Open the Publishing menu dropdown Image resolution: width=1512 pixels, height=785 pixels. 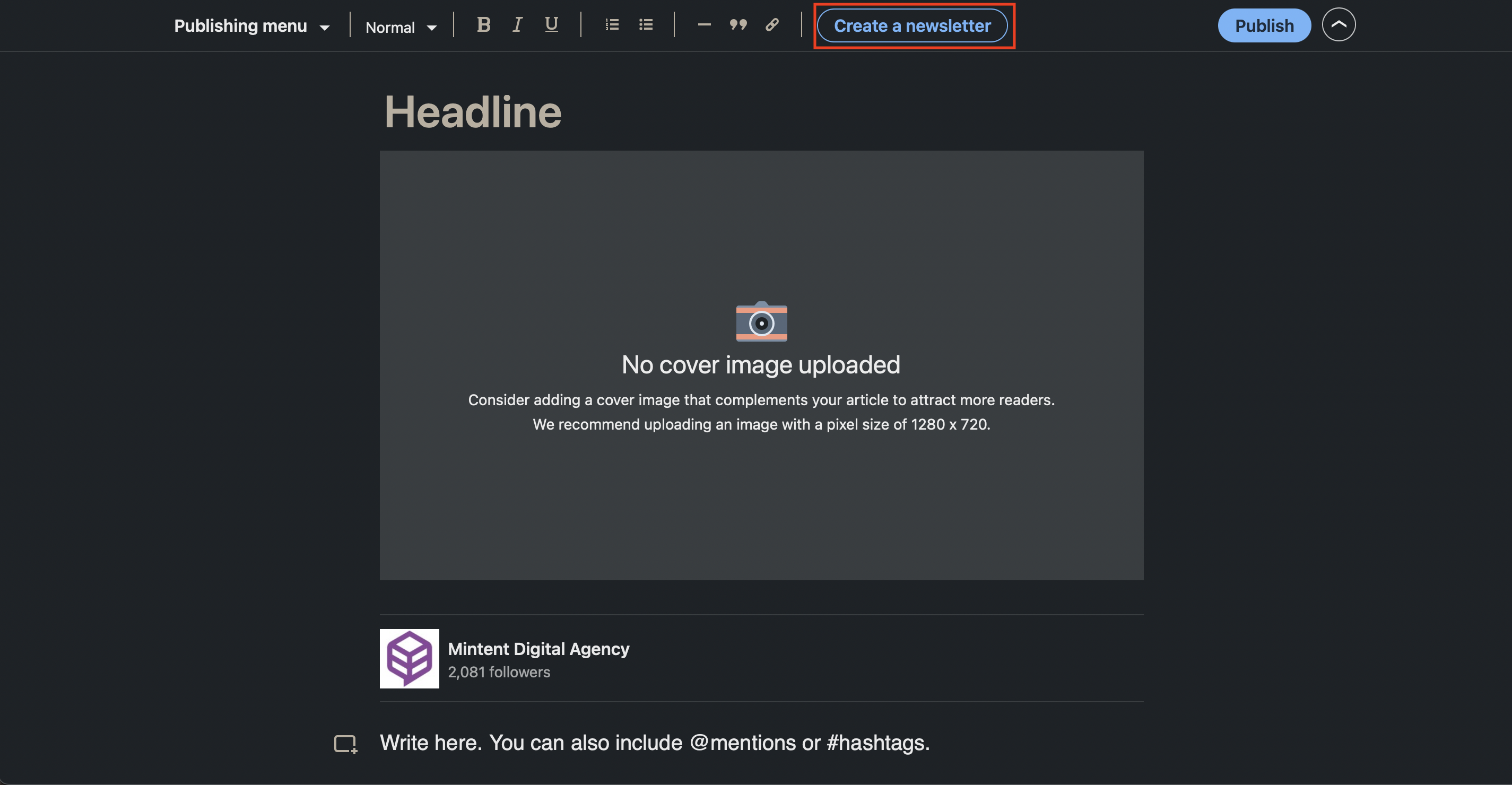pyautogui.click(x=251, y=26)
